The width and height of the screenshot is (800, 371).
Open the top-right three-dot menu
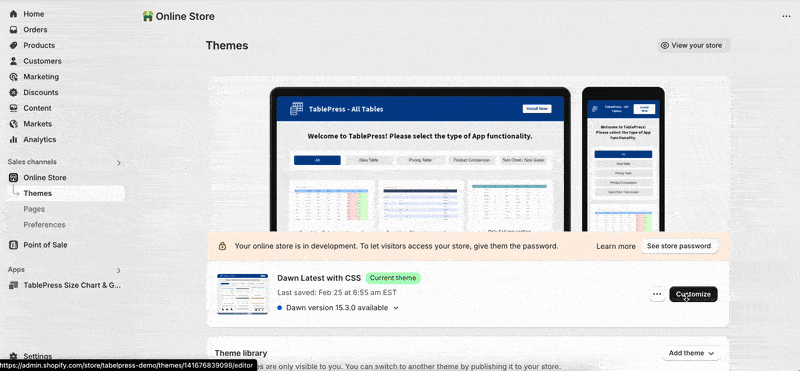[x=786, y=16]
